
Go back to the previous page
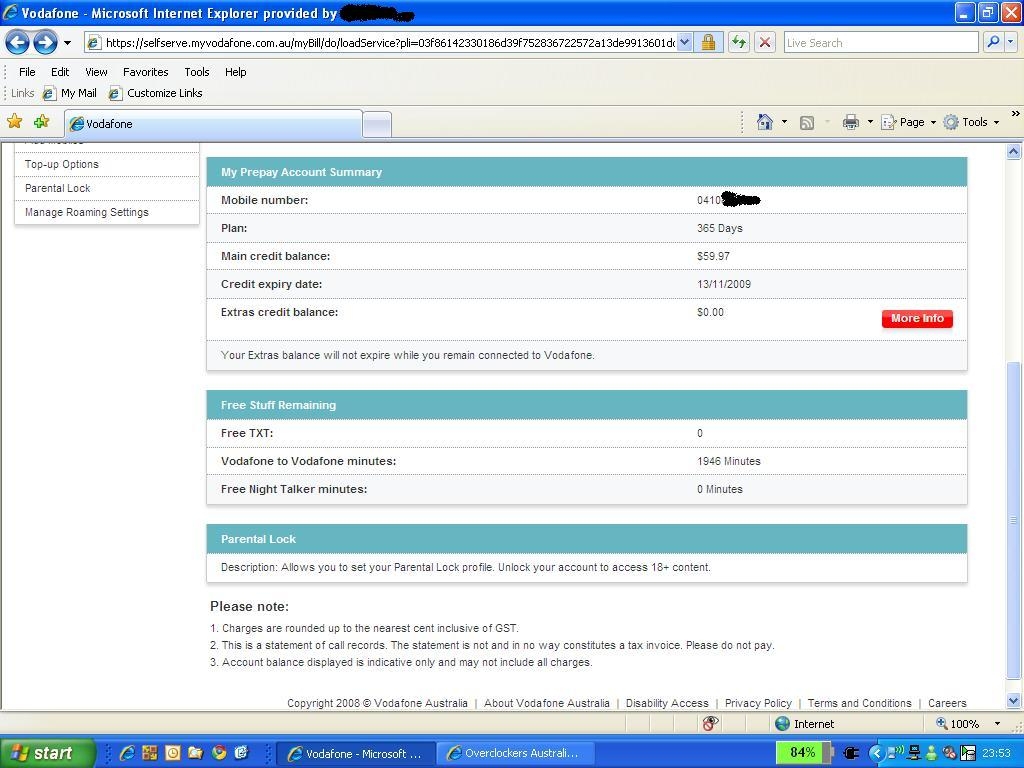(x=18, y=43)
